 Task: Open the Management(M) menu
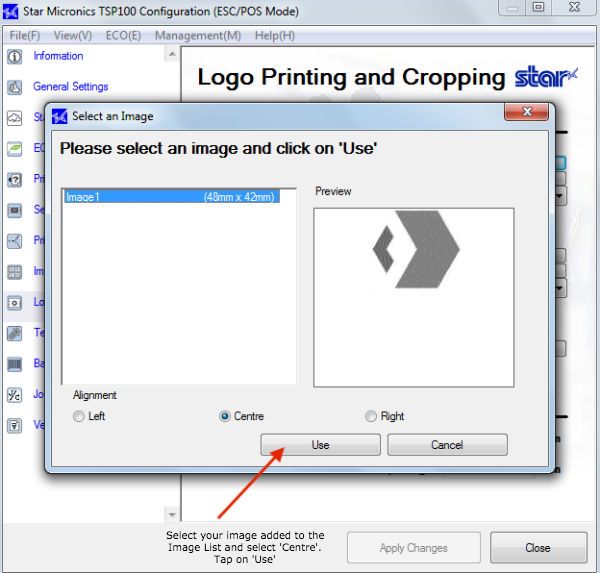click(x=198, y=36)
